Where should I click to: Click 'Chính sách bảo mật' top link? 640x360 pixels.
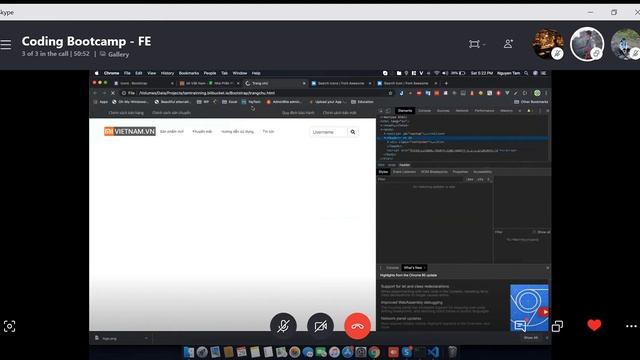click(x=340, y=113)
